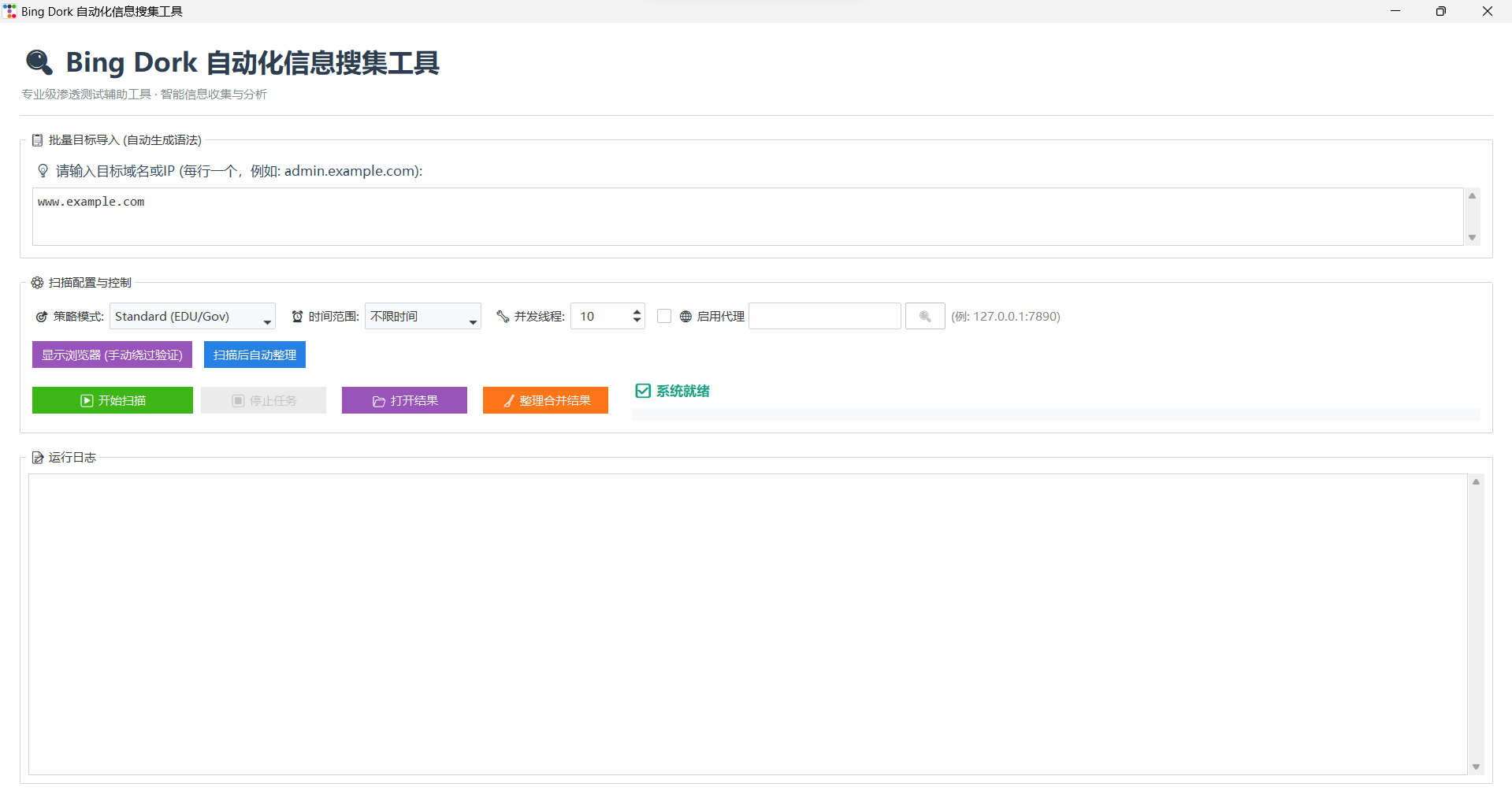Restore down the Bing Dork window
The height and width of the screenshot is (802, 1512).
(x=1441, y=11)
